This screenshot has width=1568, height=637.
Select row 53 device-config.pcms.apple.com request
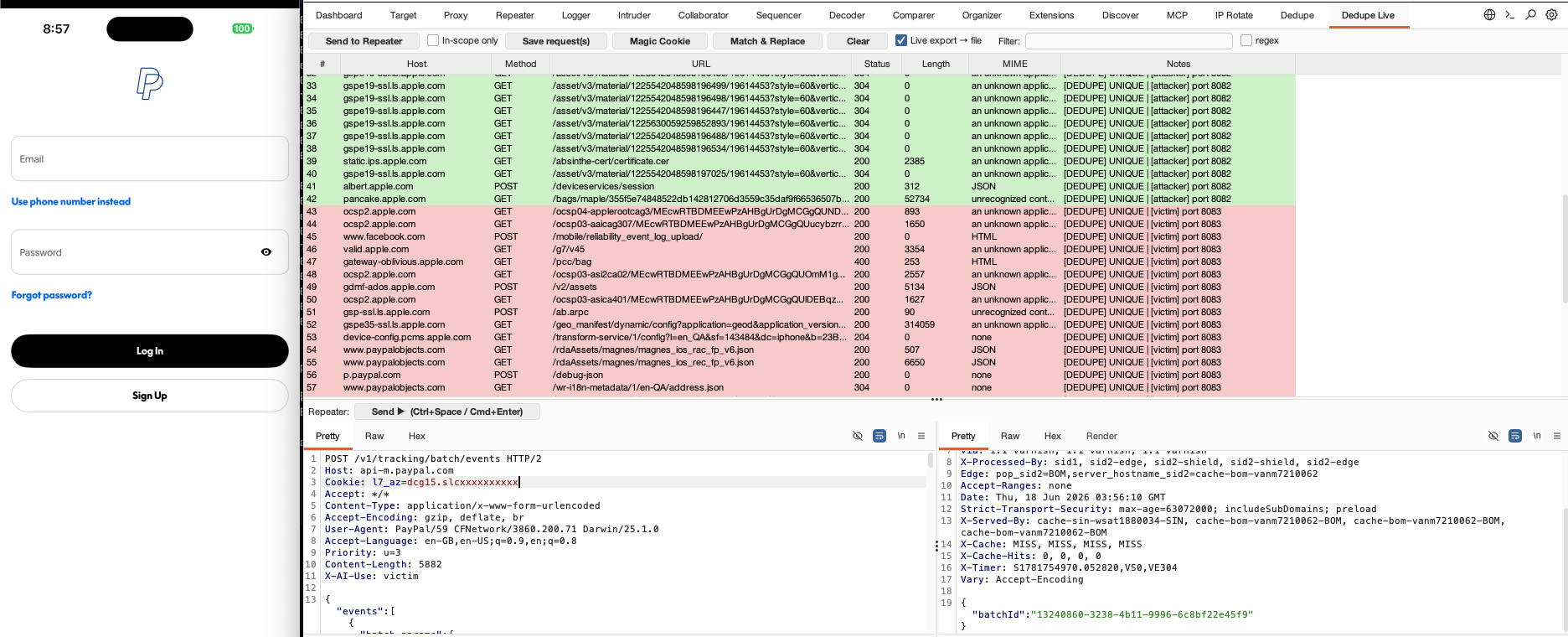point(799,337)
